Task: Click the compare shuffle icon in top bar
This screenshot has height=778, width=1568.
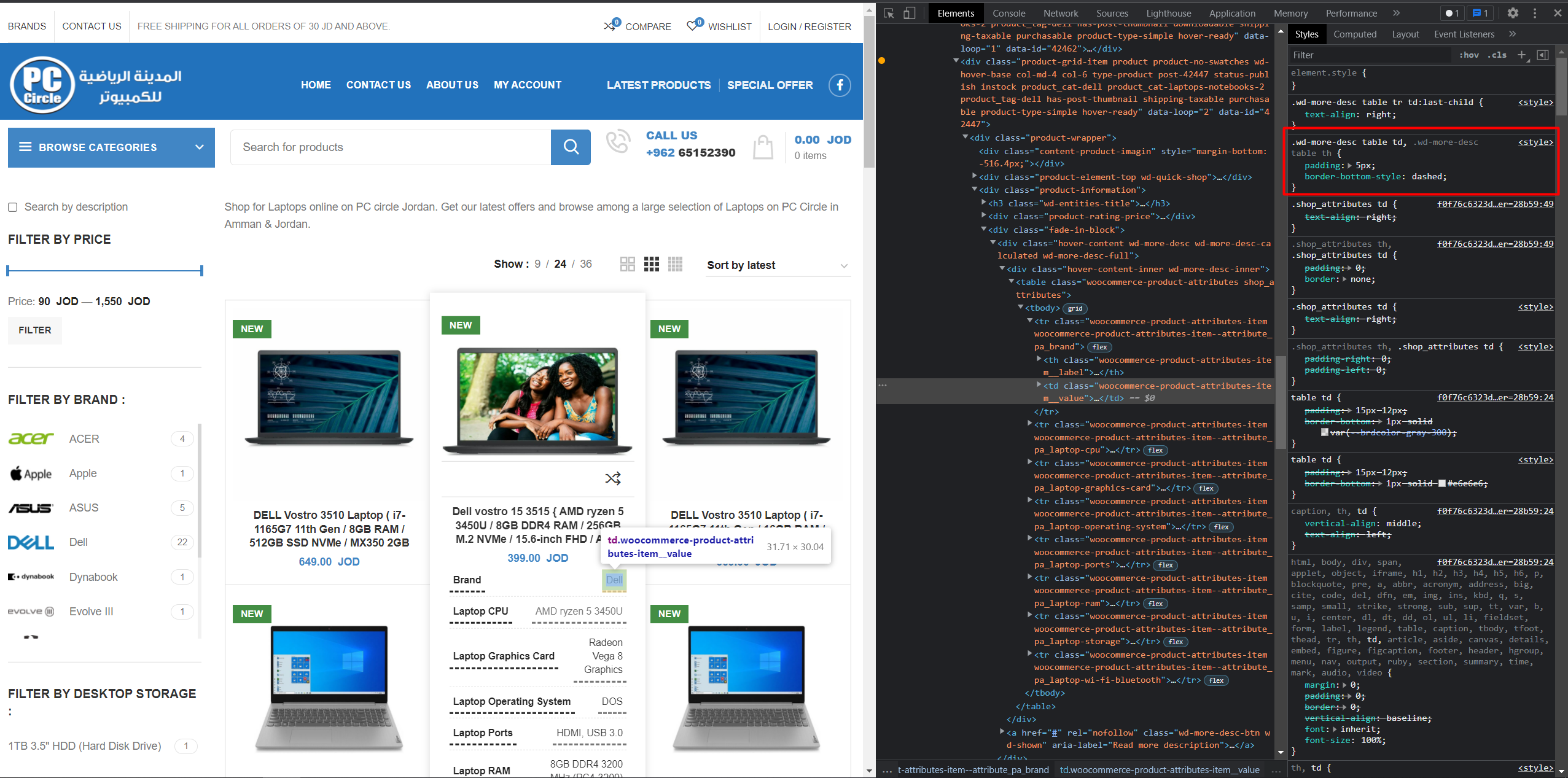Action: coord(610,25)
